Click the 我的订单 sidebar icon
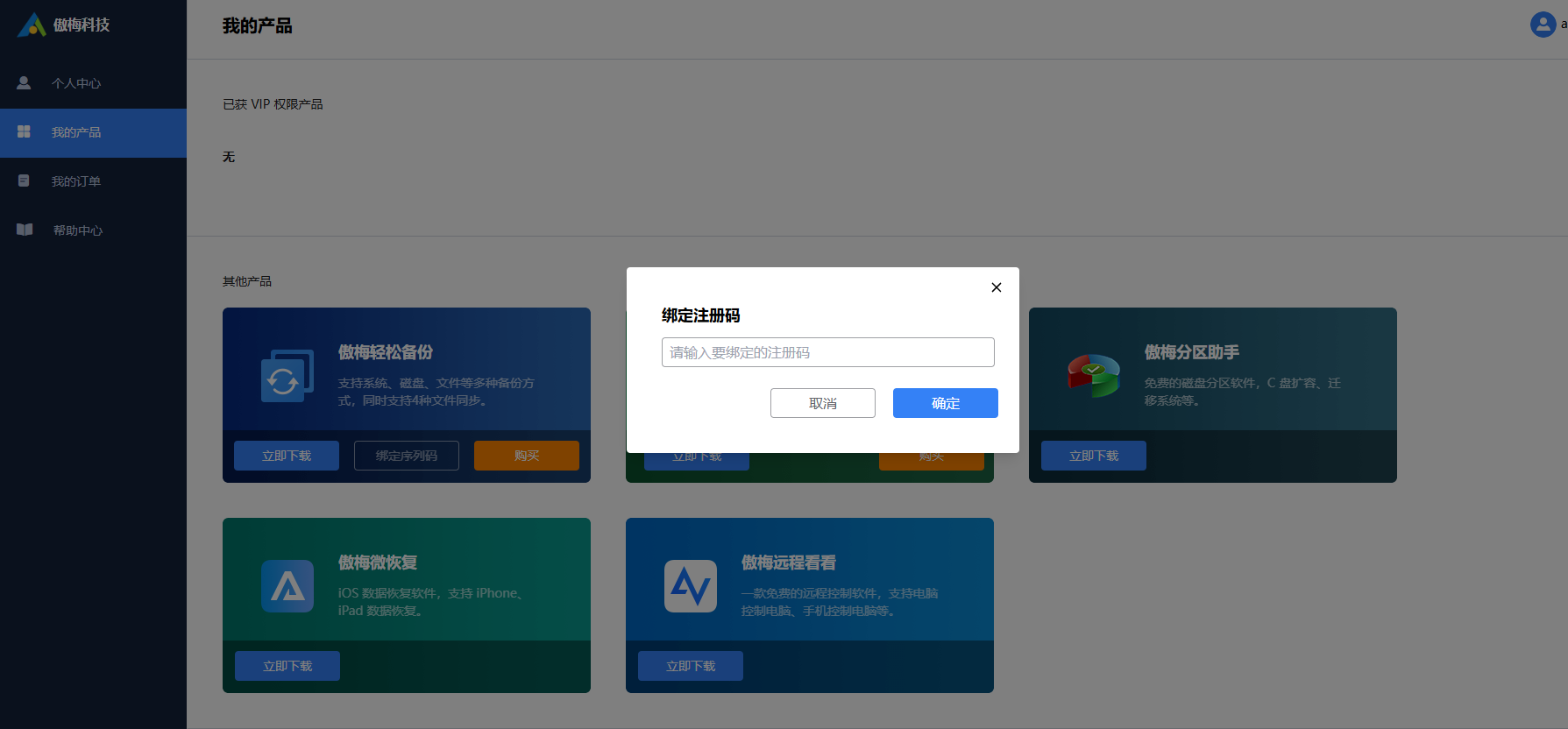 (x=24, y=181)
